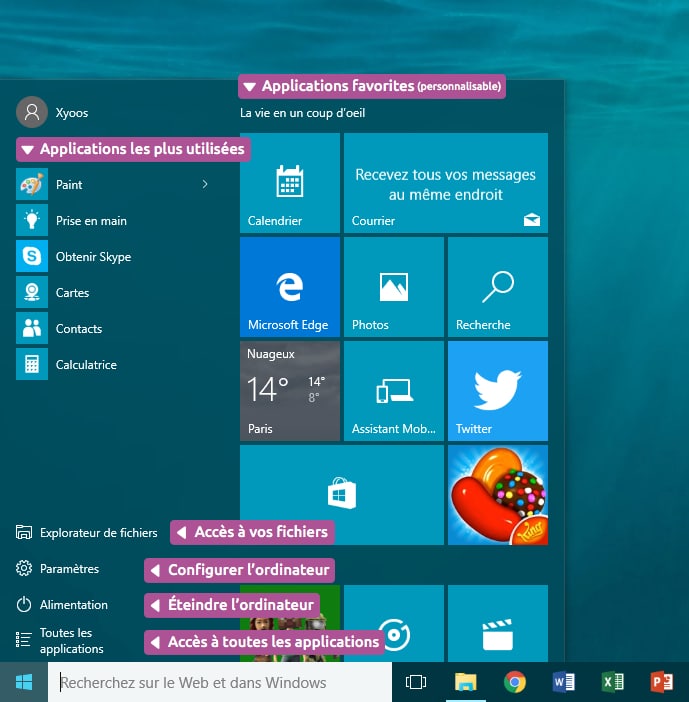689x702 pixels.
Task: Open the Courrier mail tile
Action: (x=445, y=183)
